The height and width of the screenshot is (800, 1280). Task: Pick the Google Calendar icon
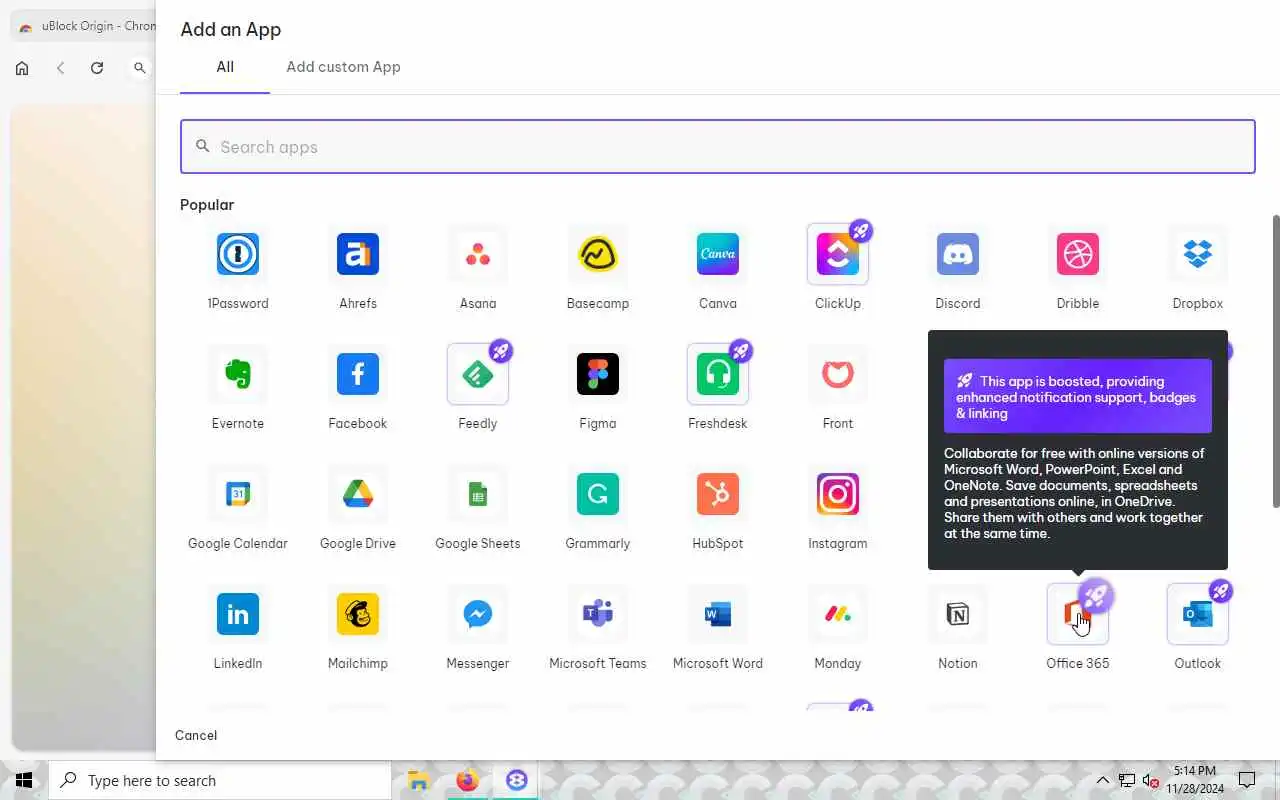[x=238, y=494]
